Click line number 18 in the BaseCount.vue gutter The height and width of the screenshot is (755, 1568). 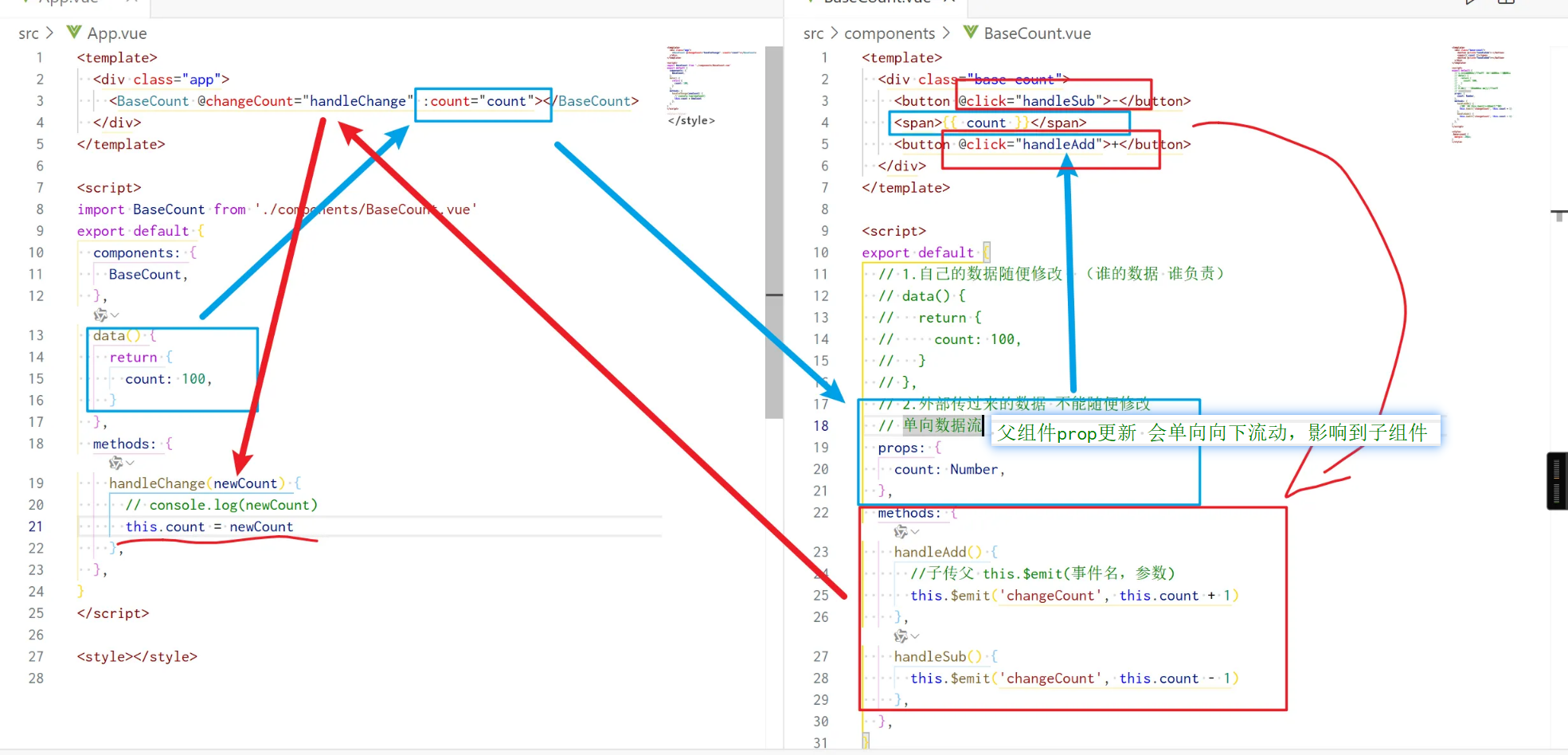(821, 426)
